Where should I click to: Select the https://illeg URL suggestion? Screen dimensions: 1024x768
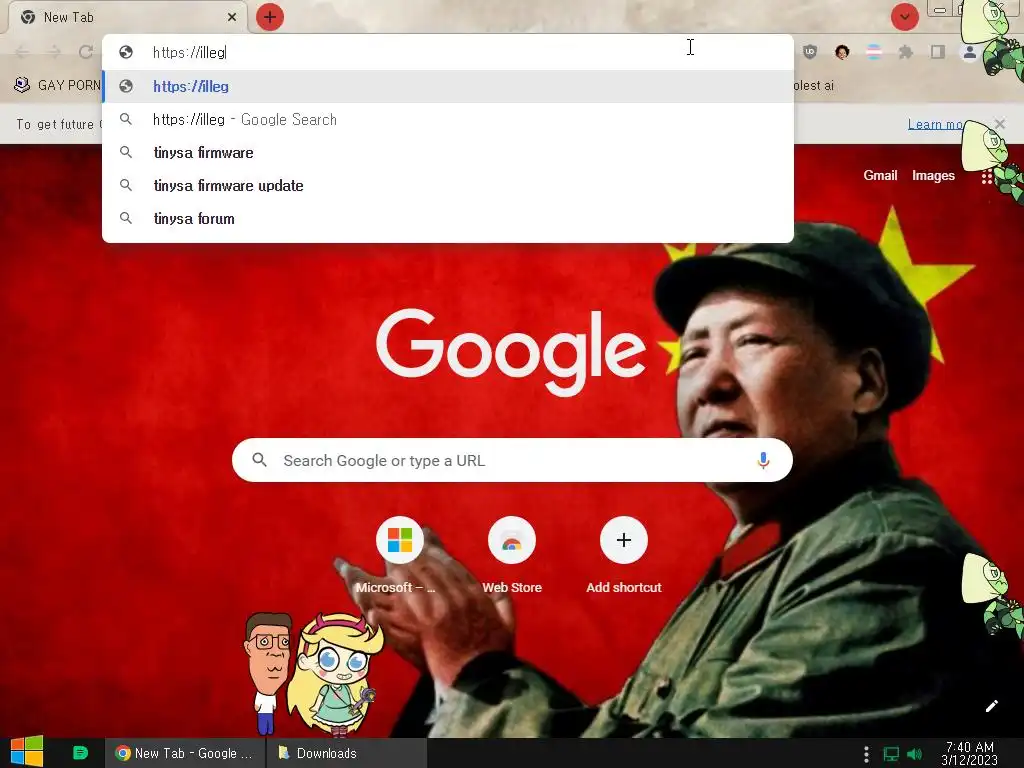(448, 86)
